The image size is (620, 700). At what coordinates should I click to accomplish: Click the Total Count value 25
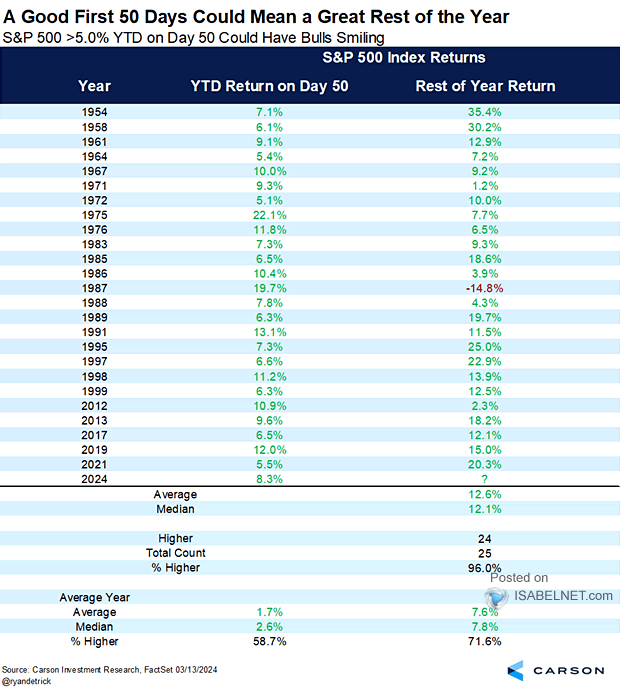pos(484,553)
